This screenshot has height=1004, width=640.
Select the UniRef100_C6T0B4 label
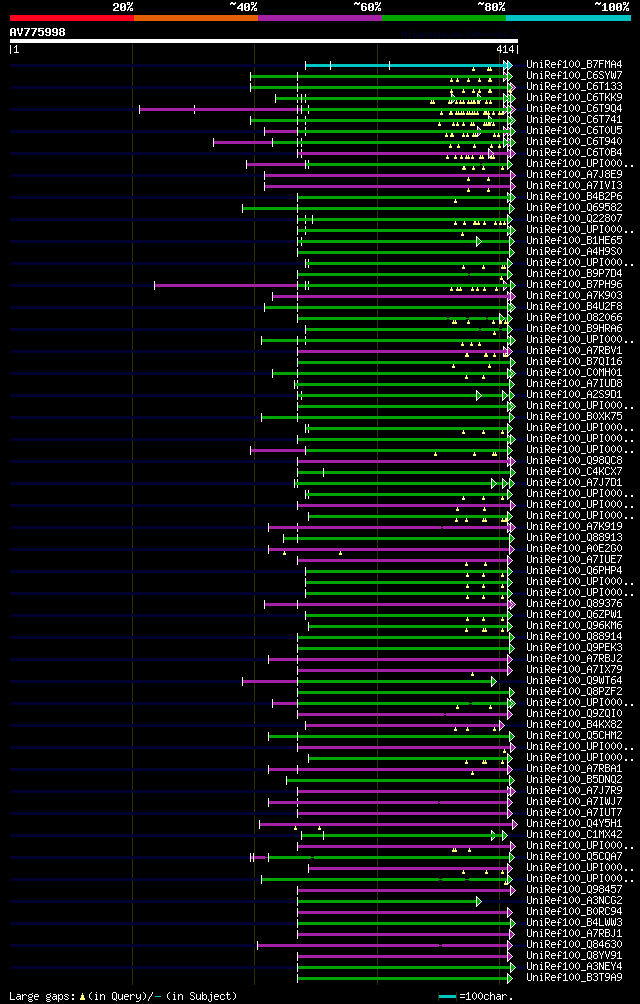tap(573, 152)
